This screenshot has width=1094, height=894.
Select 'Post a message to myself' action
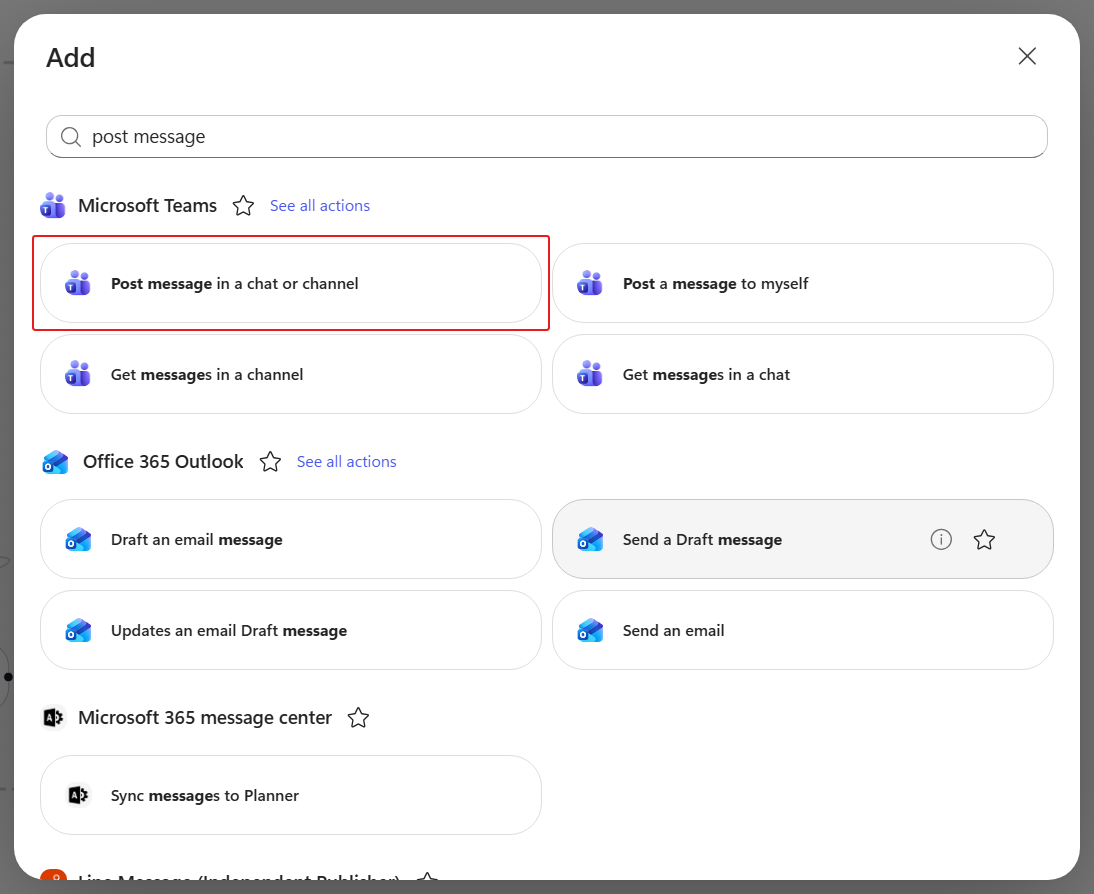coord(802,283)
